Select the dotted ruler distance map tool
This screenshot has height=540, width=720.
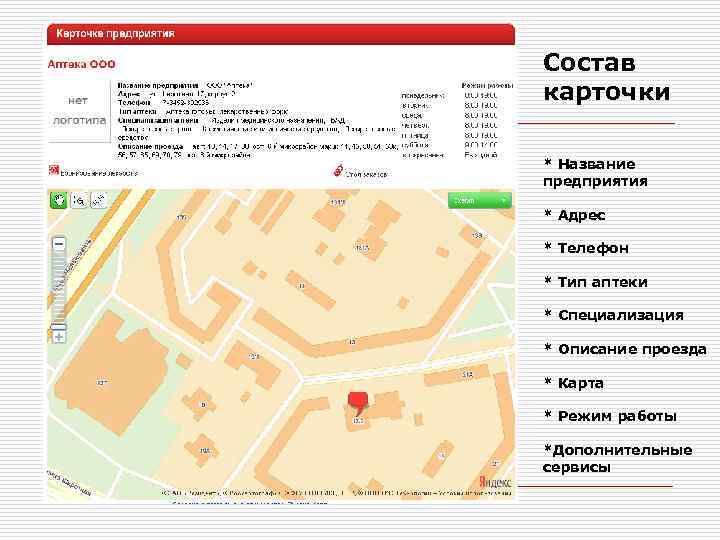[99, 200]
